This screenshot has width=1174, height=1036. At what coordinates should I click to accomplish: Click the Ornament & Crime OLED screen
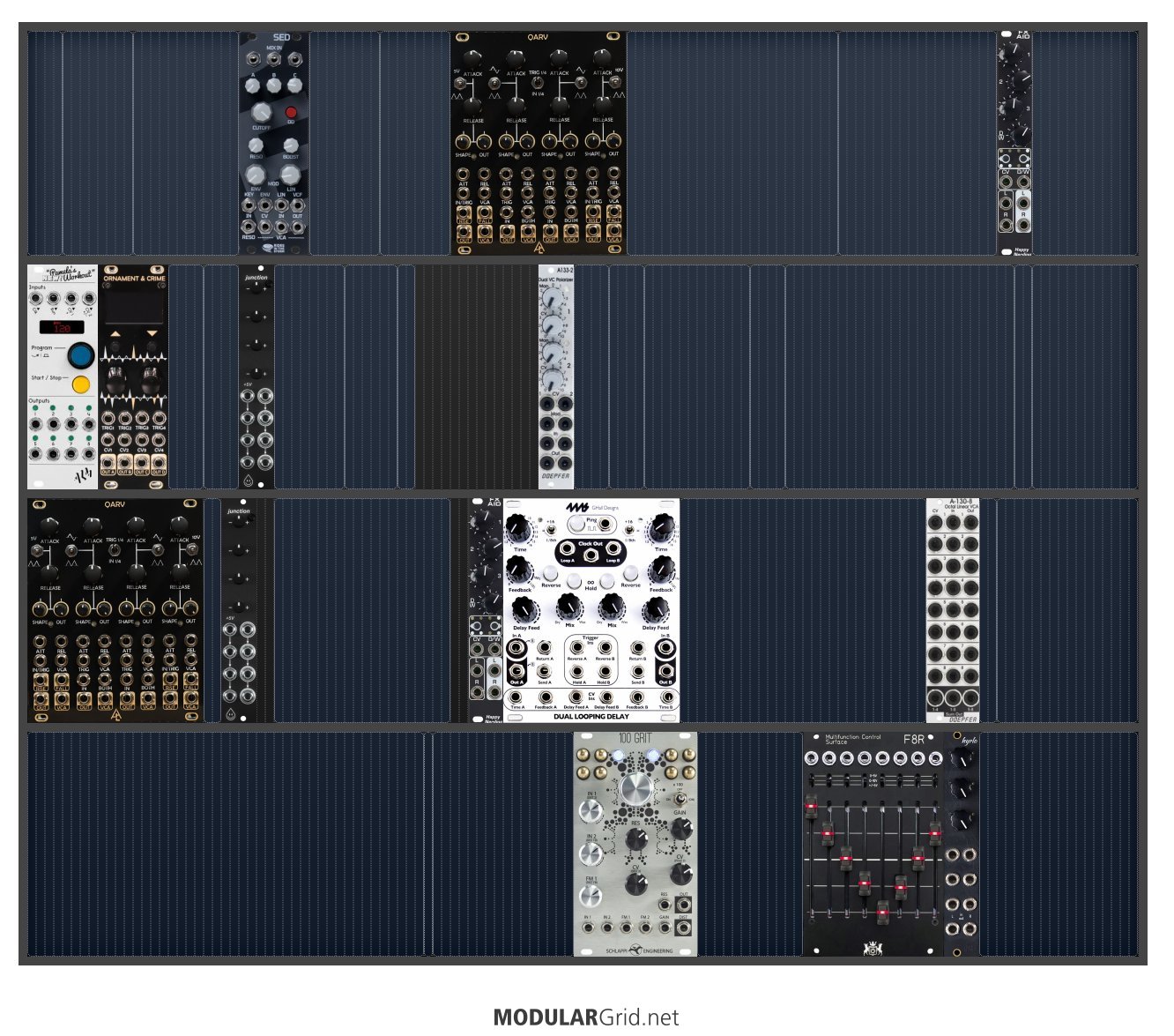click(133, 306)
